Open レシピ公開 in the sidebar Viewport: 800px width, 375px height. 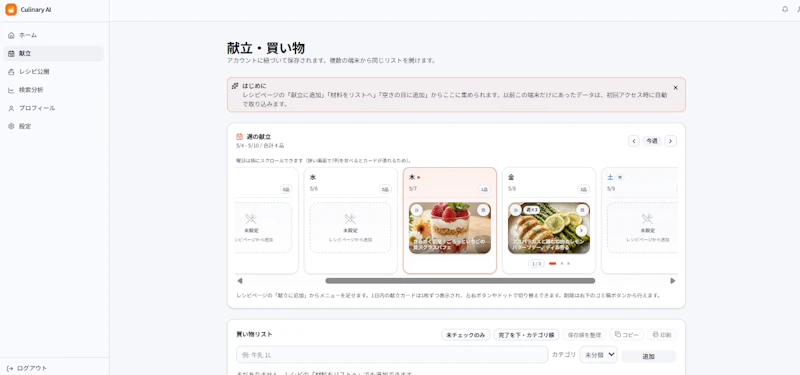pos(53,72)
